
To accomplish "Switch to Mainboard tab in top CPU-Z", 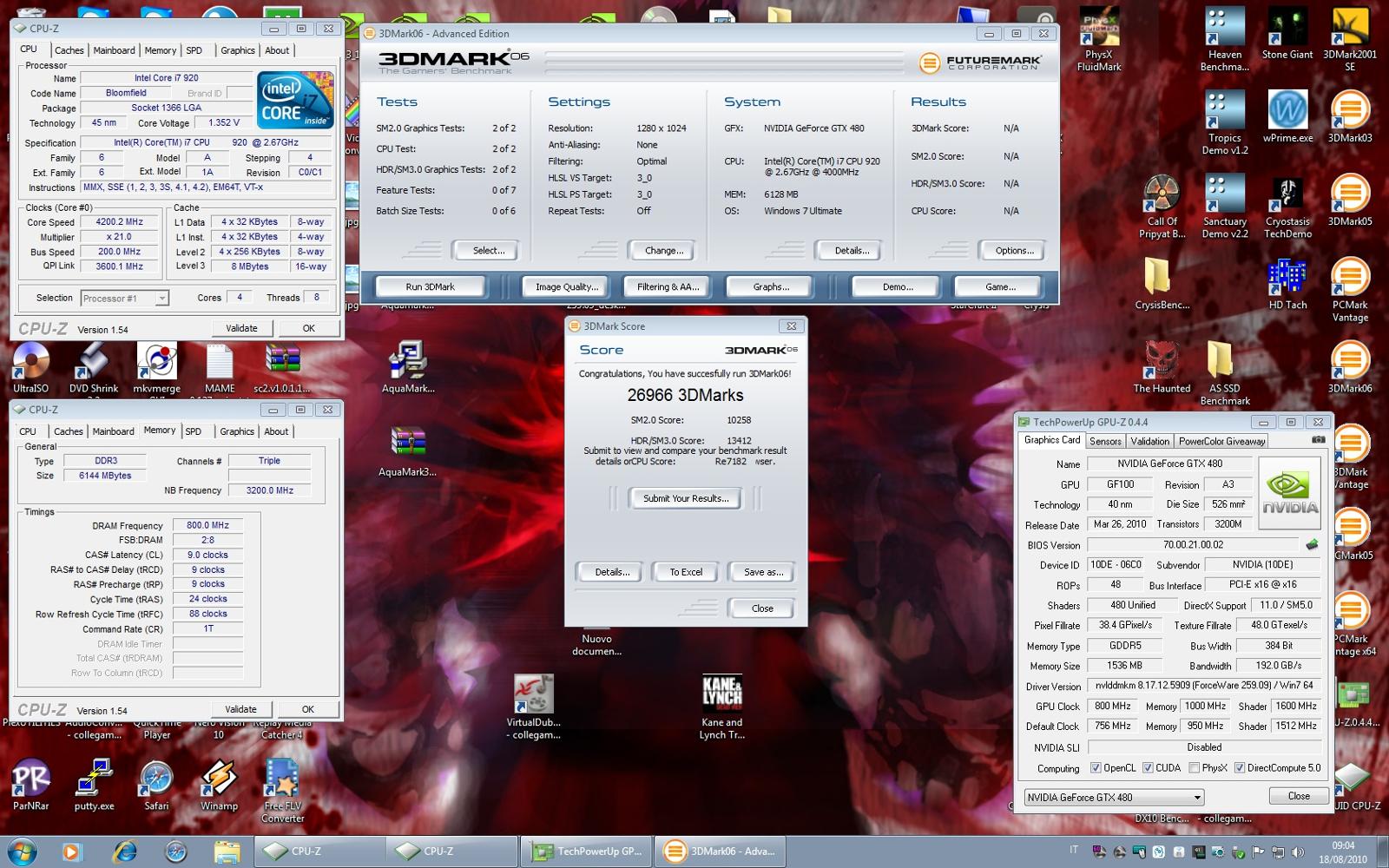I will point(114,50).
